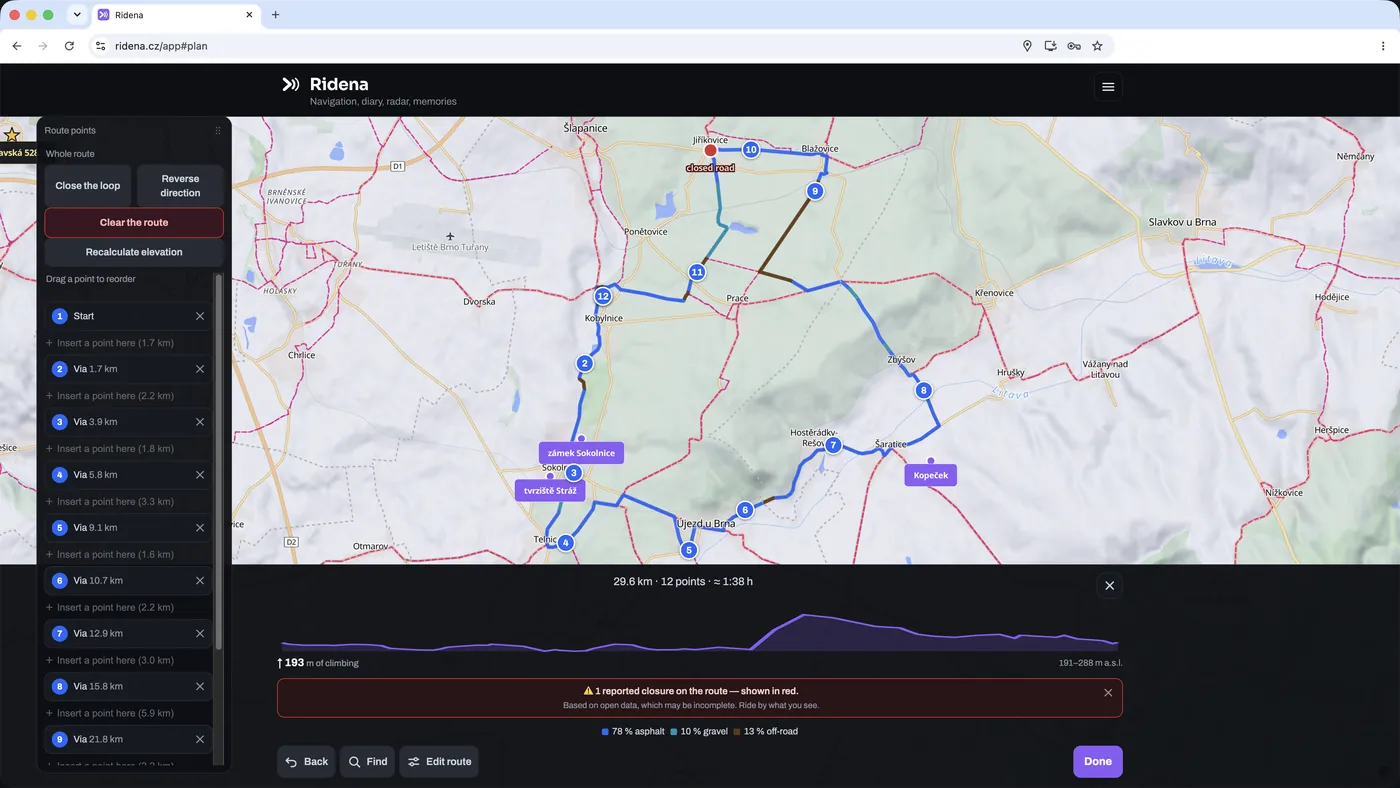Remove the Via 9.1 km point
The height and width of the screenshot is (788, 1400).
[x=200, y=528]
